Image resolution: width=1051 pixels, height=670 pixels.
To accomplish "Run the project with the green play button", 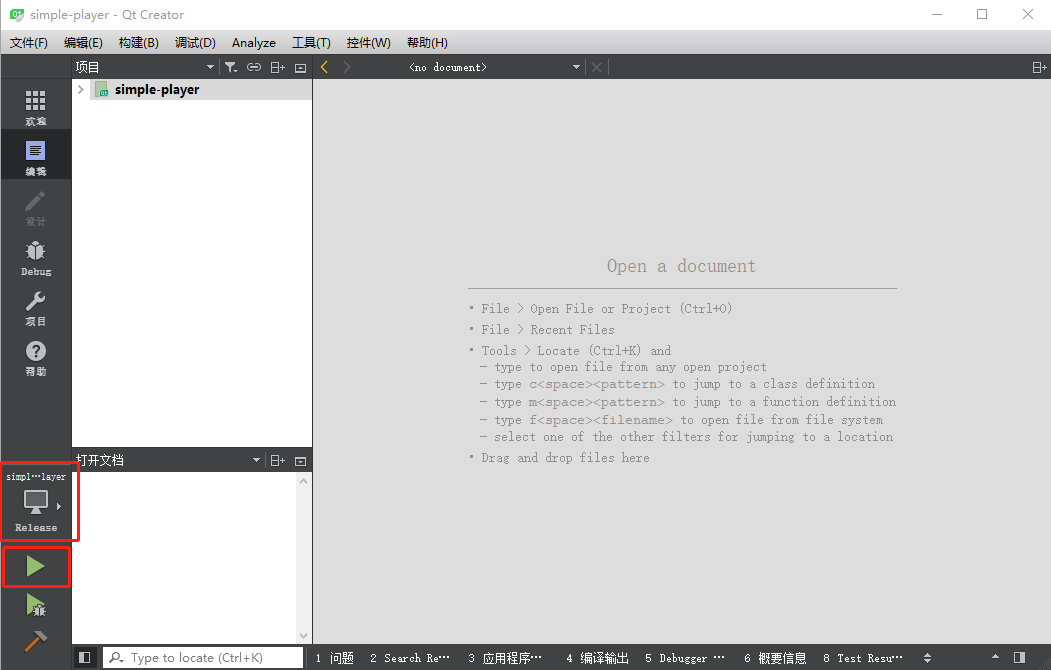I will pos(36,566).
